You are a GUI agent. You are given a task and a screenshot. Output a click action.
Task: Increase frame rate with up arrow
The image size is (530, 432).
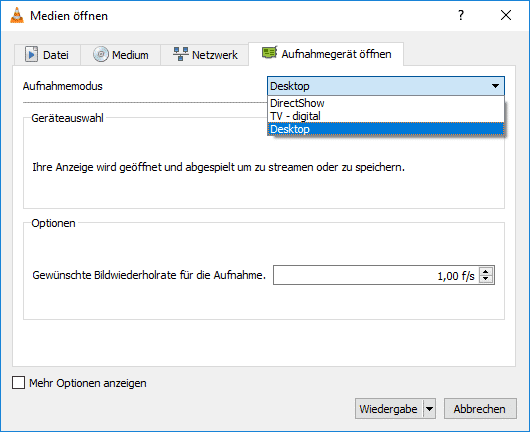[x=486, y=271]
